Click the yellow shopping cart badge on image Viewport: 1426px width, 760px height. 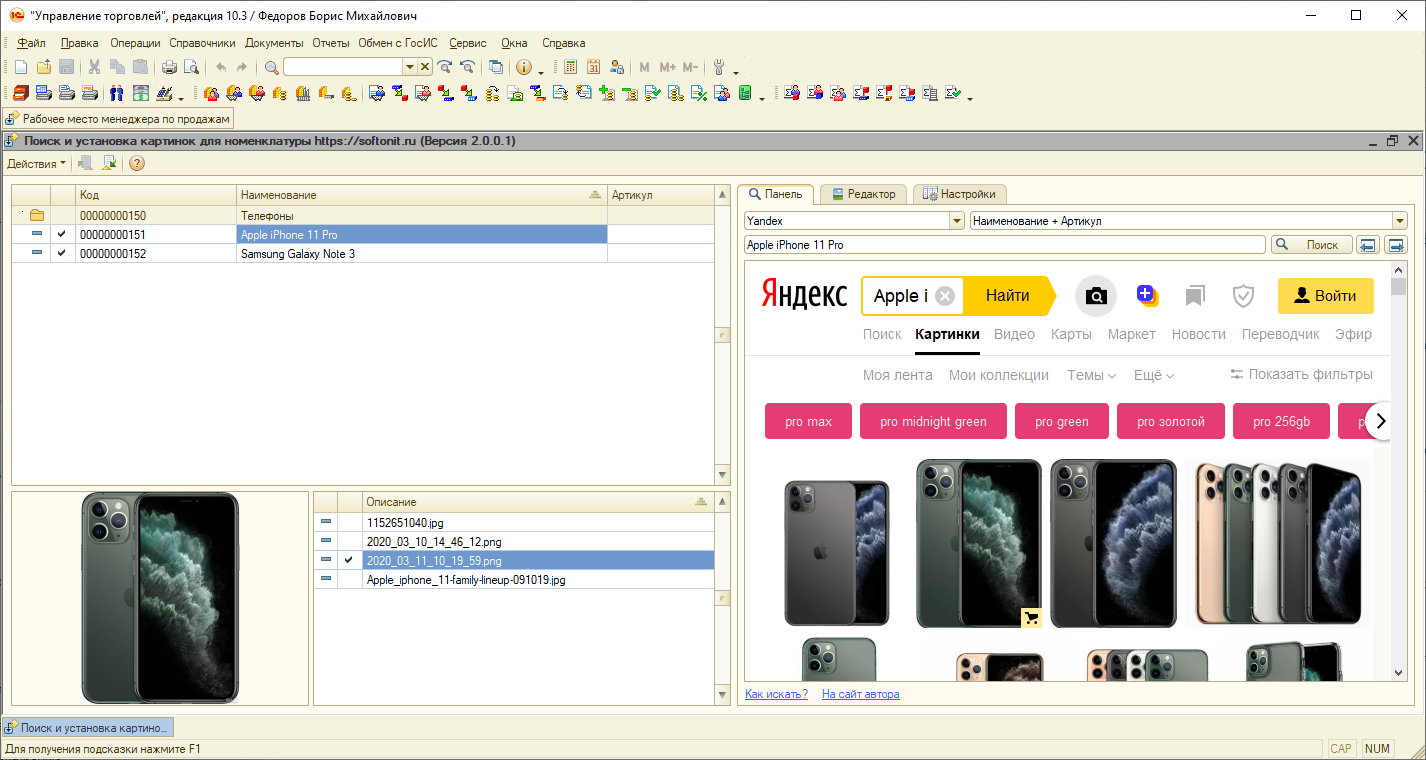pyautogui.click(x=1032, y=618)
